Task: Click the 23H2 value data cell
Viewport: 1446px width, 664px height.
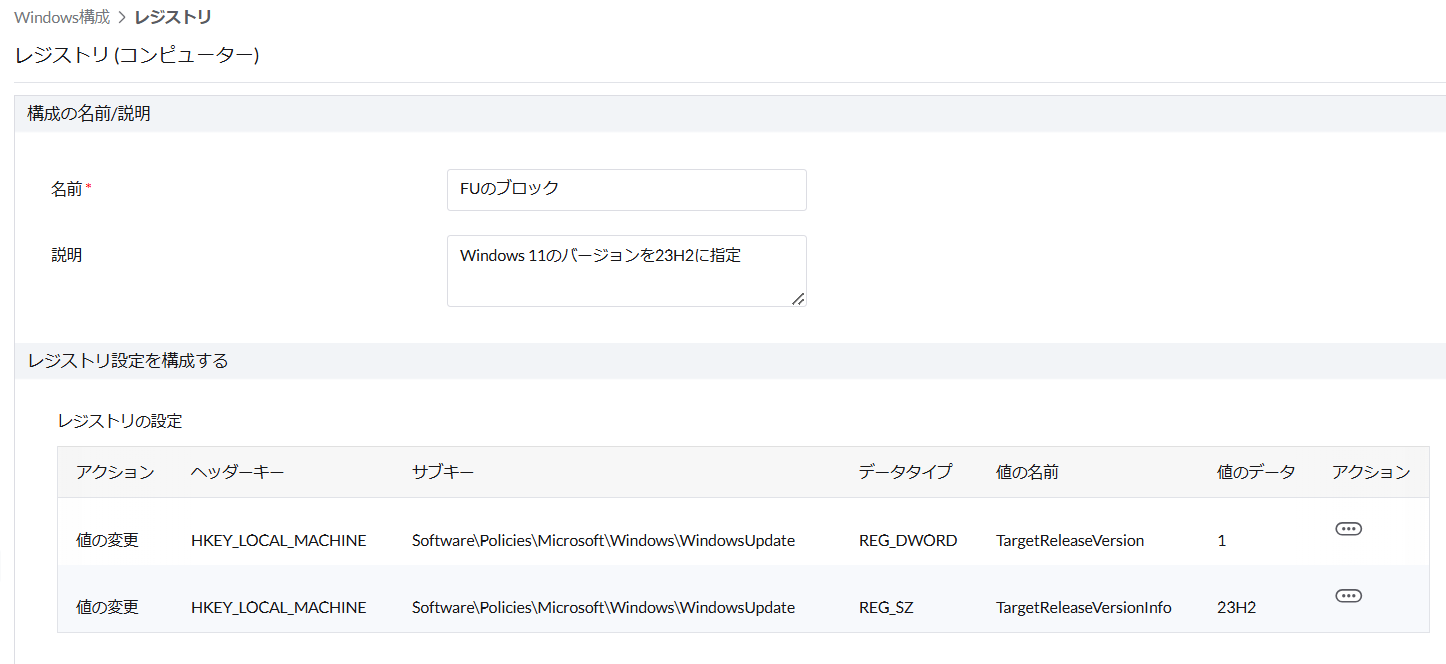Action: tap(1236, 607)
